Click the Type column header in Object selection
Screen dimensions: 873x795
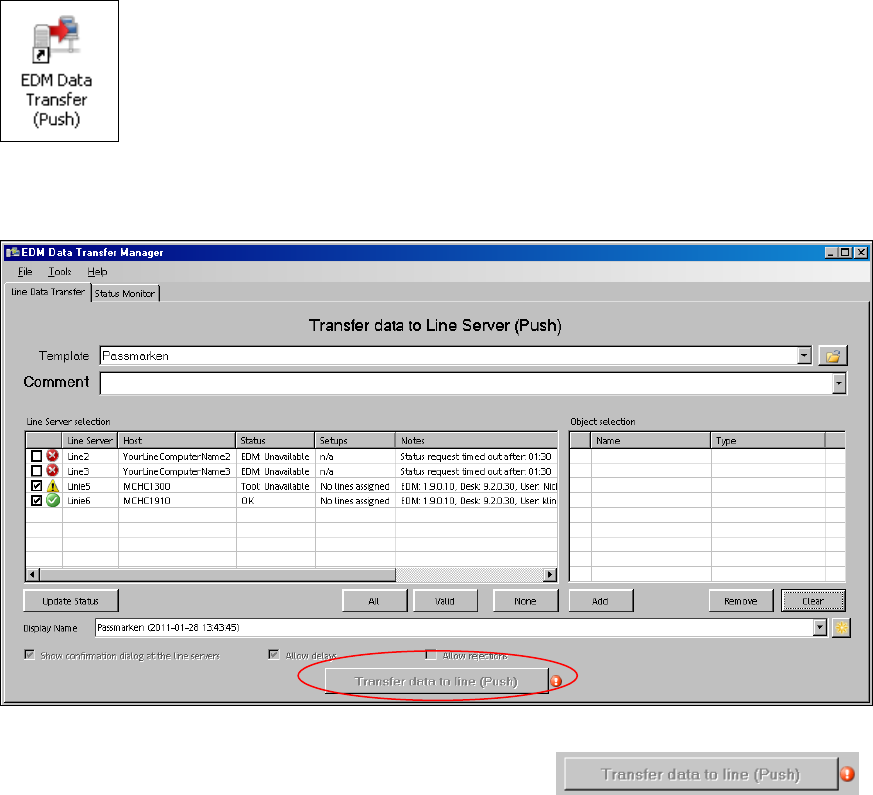pyautogui.click(x=768, y=440)
